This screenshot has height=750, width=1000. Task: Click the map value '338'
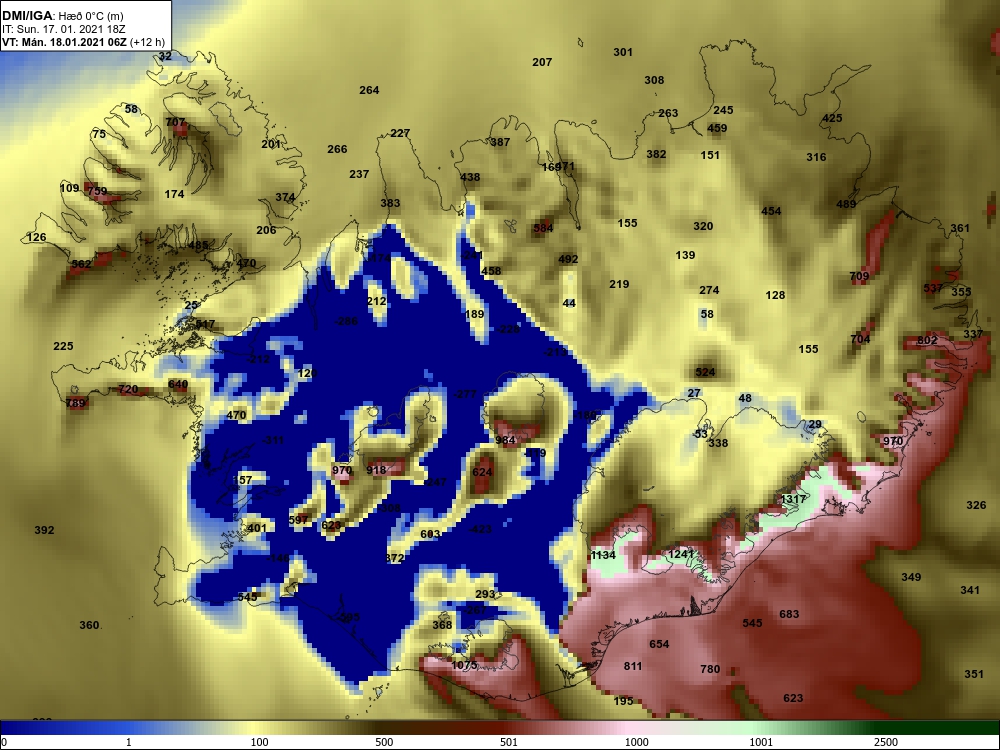(718, 443)
